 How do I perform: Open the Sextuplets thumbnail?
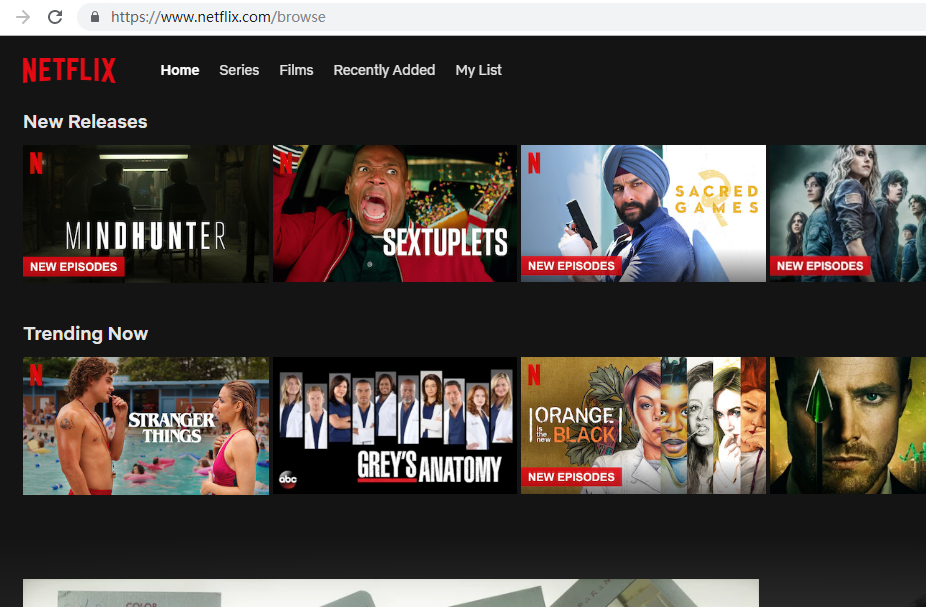coord(394,214)
